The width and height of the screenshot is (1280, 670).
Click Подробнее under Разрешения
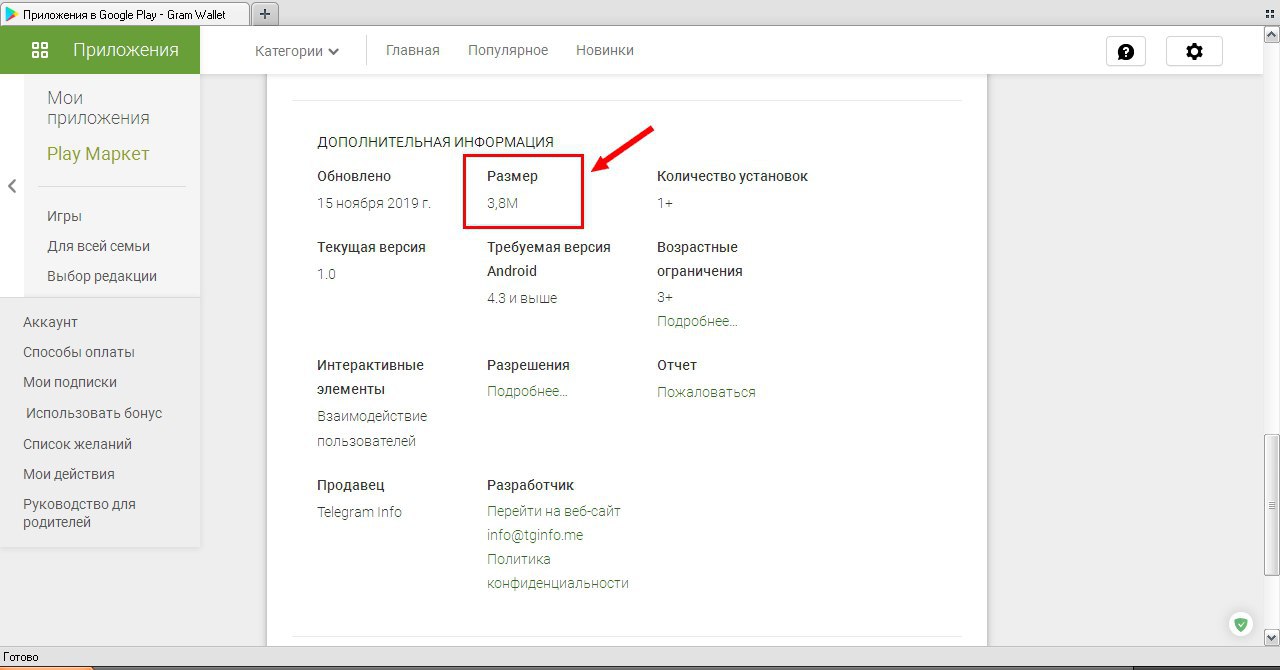tap(527, 391)
